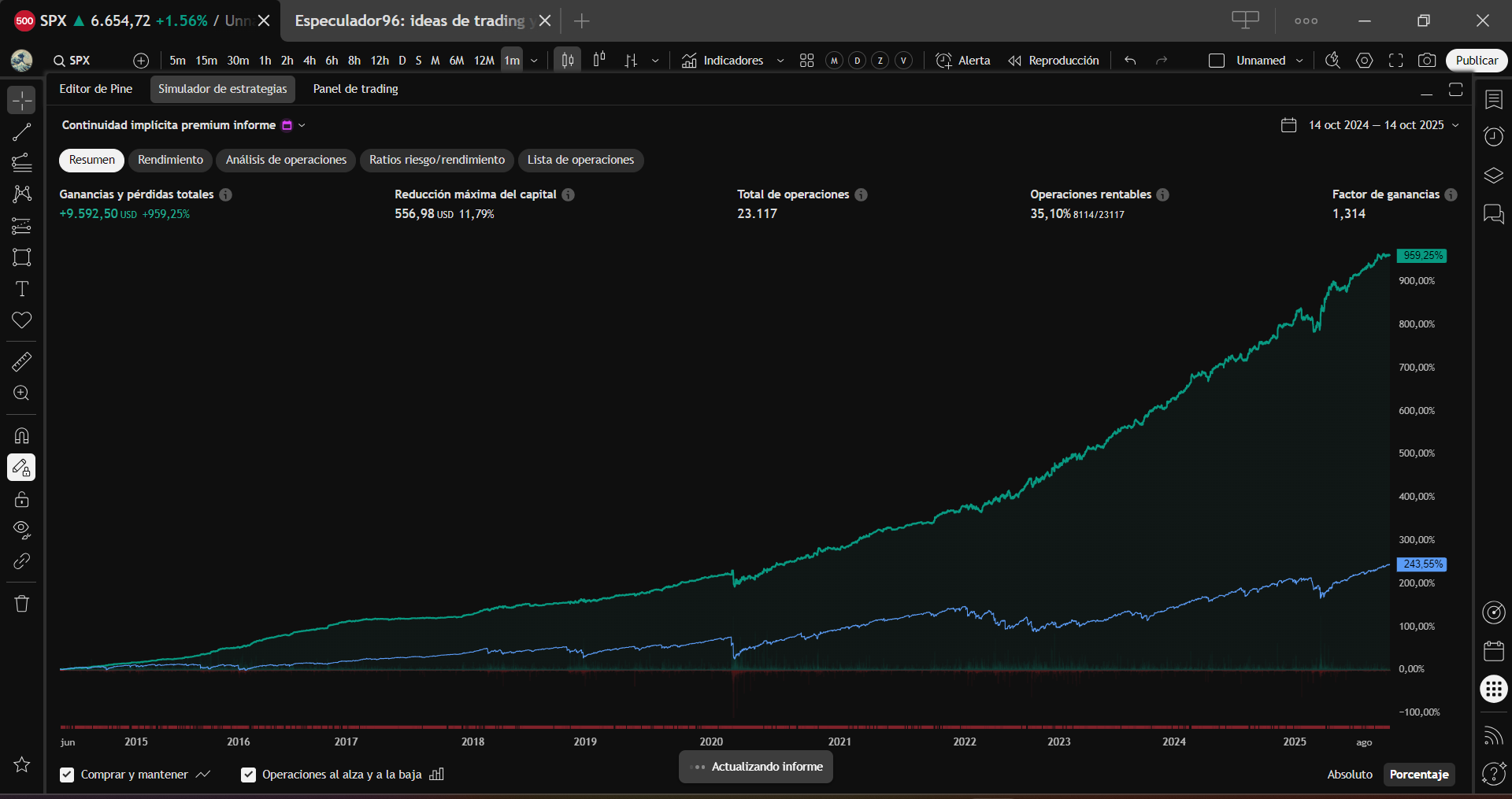Take a chart snapshot with camera icon
1512x799 pixels.
pos(1426,61)
